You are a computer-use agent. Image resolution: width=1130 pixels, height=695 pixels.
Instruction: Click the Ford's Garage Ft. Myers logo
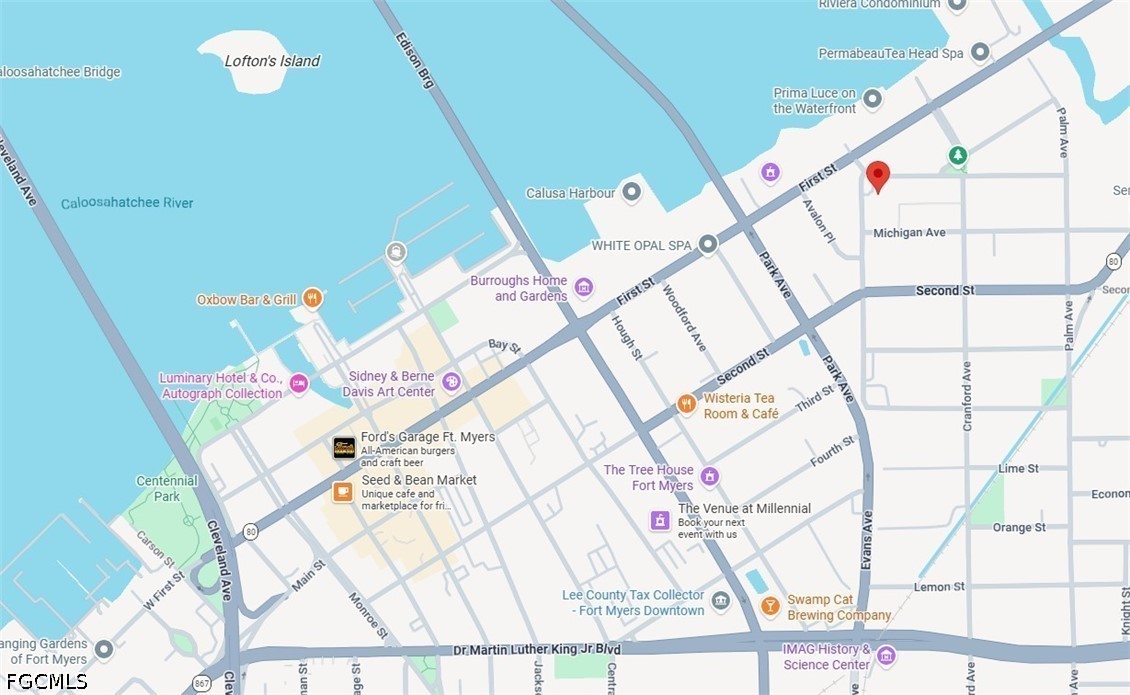click(x=344, y=448)
